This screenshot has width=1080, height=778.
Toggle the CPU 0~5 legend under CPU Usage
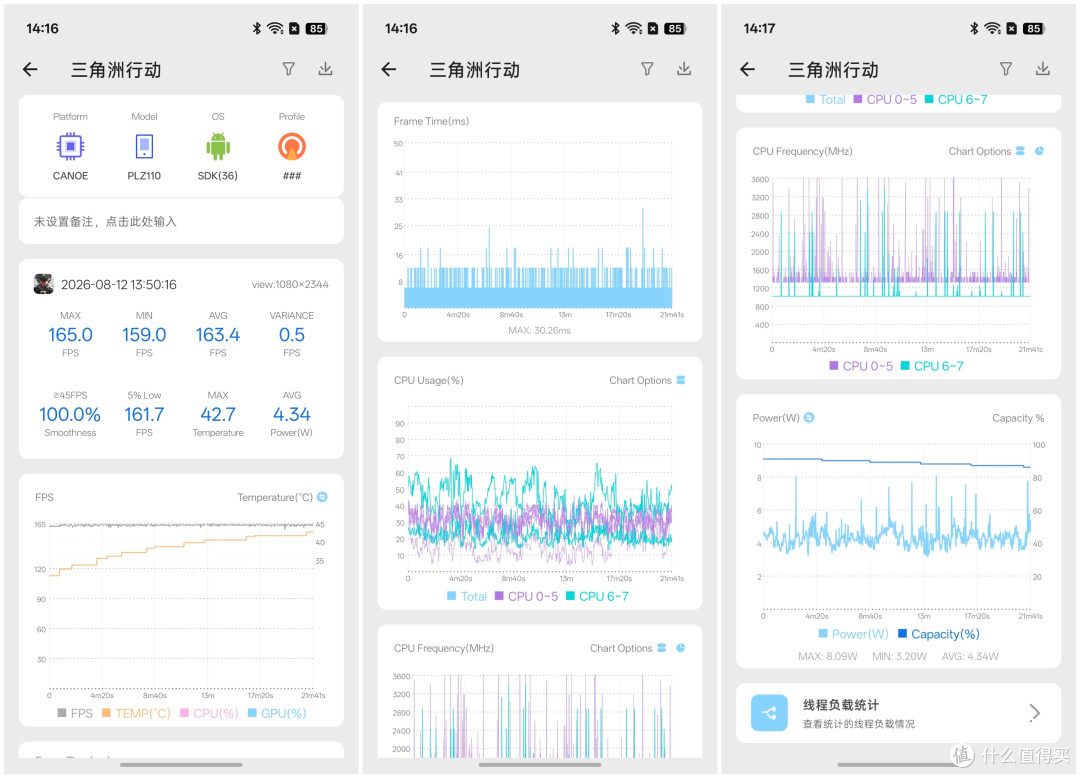click(527, 596)
